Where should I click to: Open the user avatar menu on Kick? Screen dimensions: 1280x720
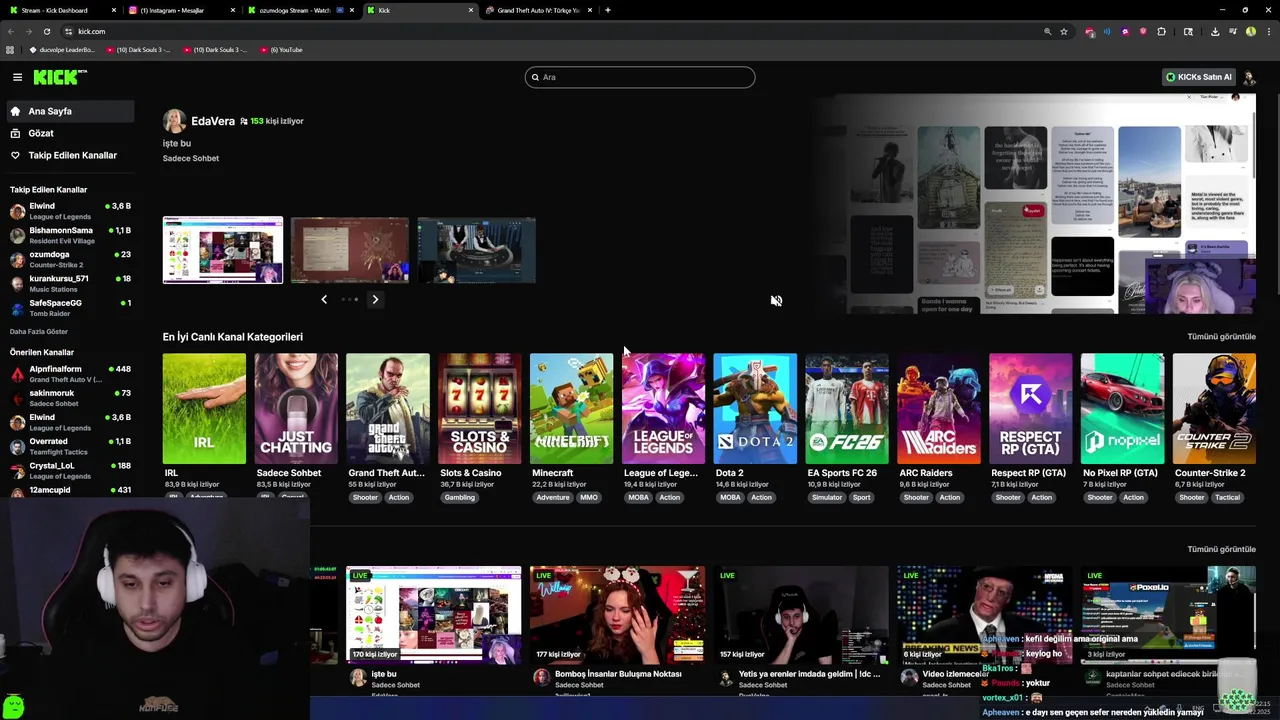point(1248,77)
